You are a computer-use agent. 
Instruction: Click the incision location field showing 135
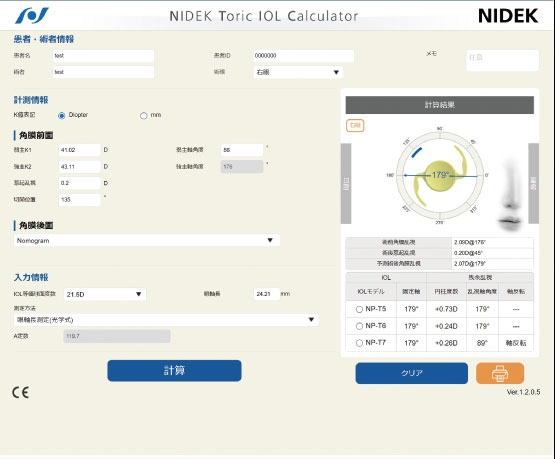[79, 200]
